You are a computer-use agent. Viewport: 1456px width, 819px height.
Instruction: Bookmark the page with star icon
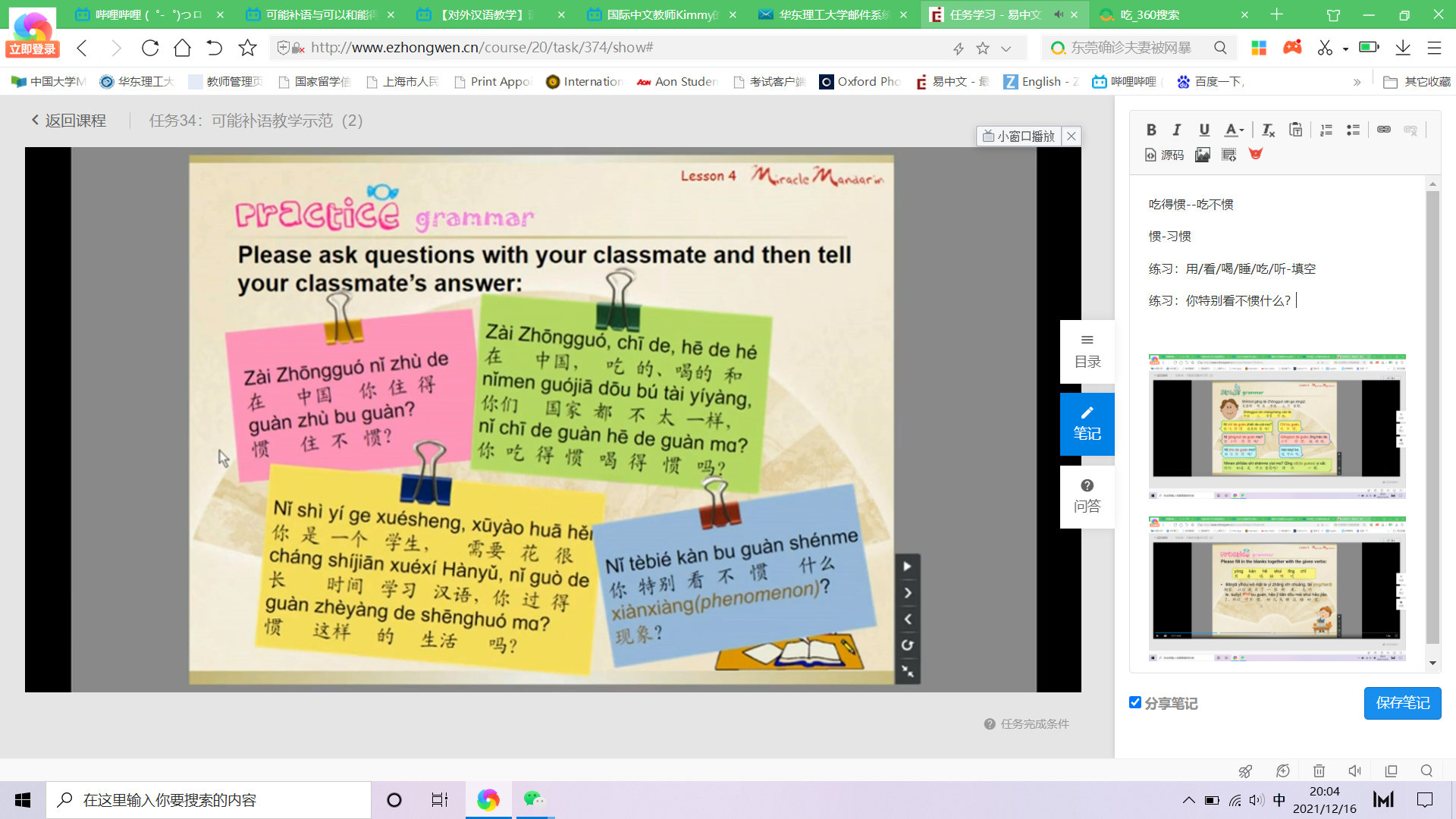click(x=247, y=48)
